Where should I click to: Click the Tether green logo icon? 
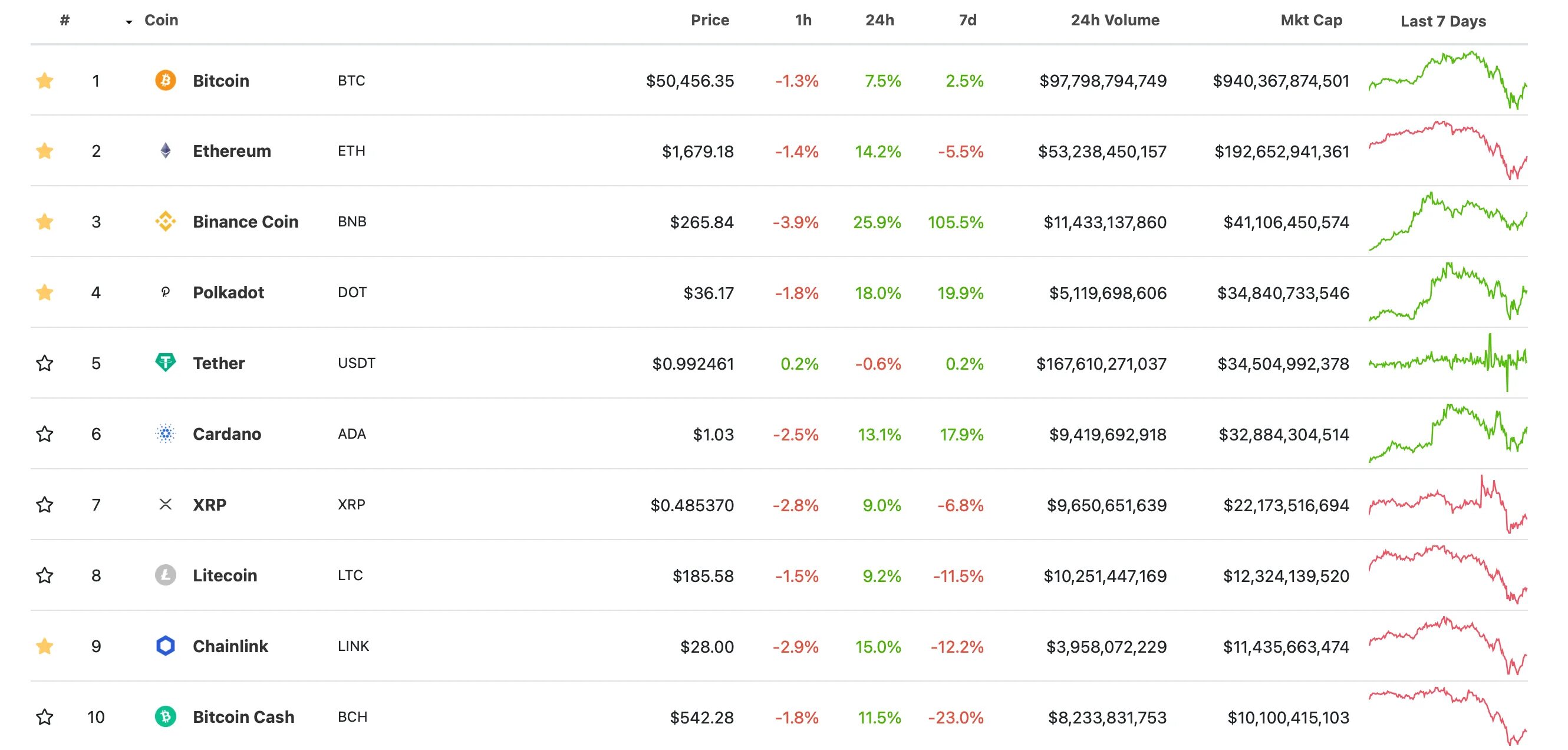[165, 363]
